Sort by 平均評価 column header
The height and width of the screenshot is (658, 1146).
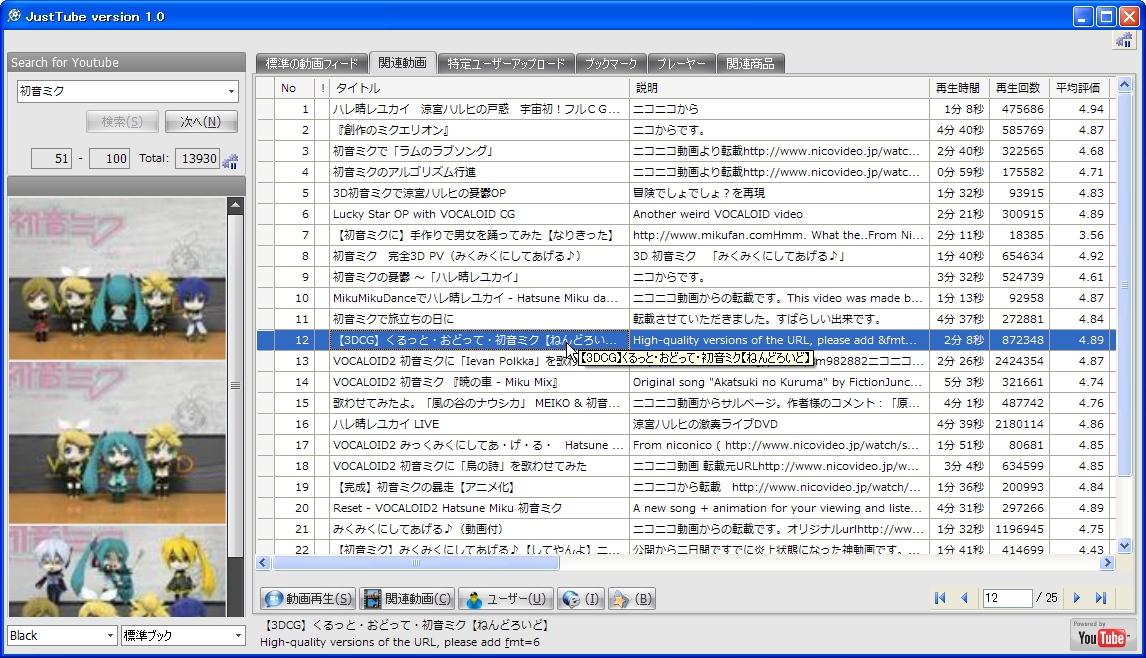pyautogui.click(x=1079, y=88)
